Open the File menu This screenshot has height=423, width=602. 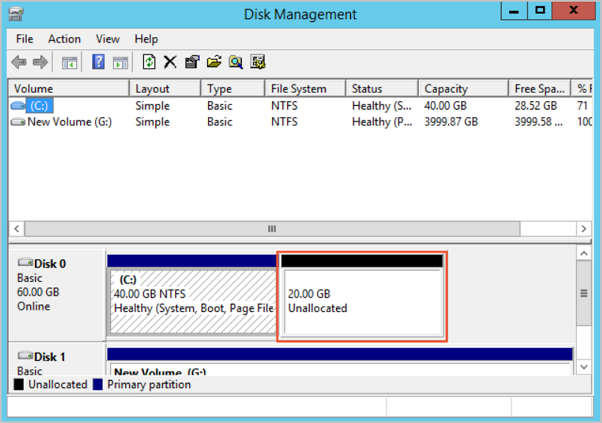click(x=25, y=39)
